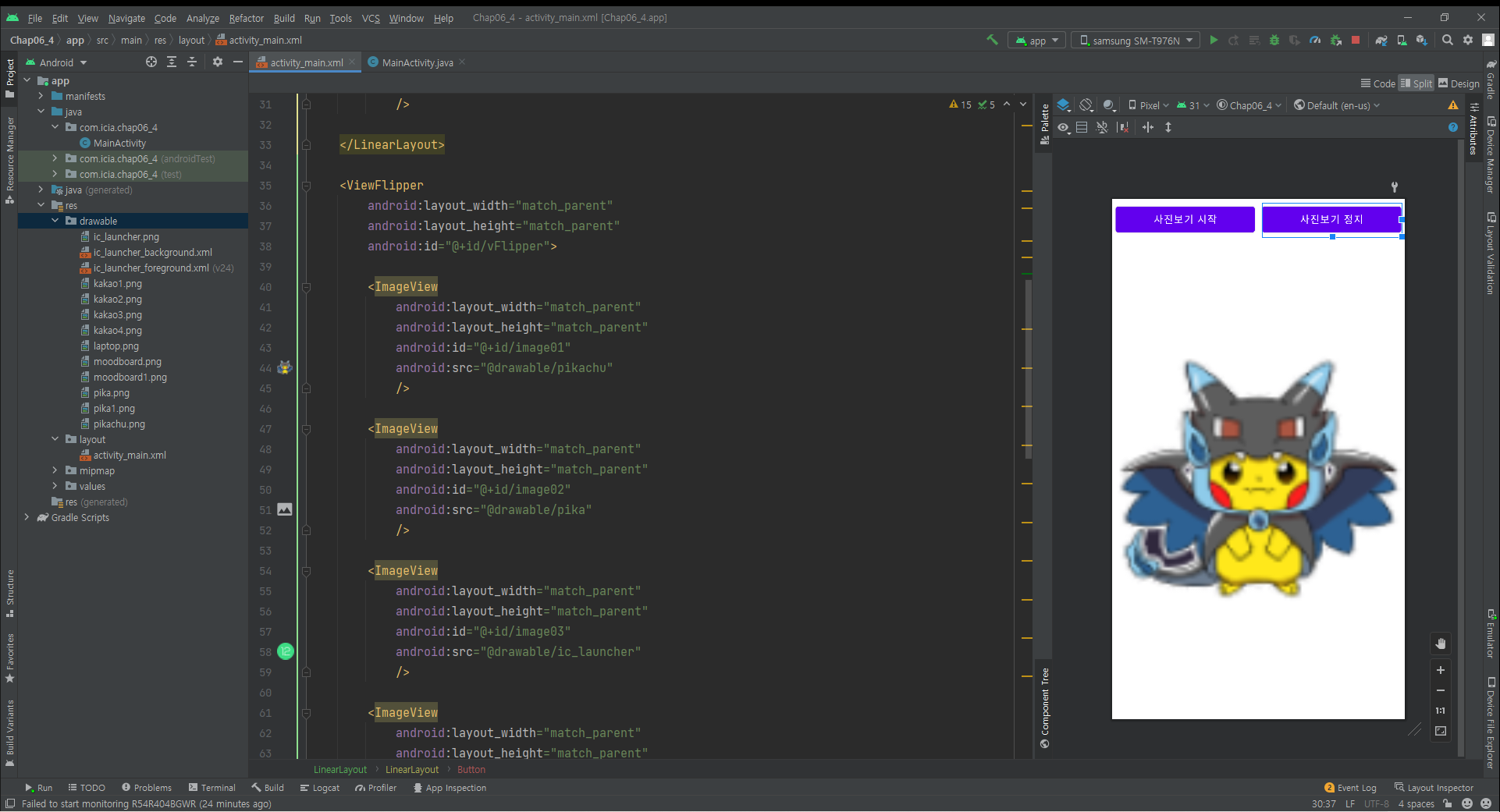Image resolution: width=1500 pixels, height=812 pixels.
Task: Open the Layout Inspector
Action: [1434, 788]
